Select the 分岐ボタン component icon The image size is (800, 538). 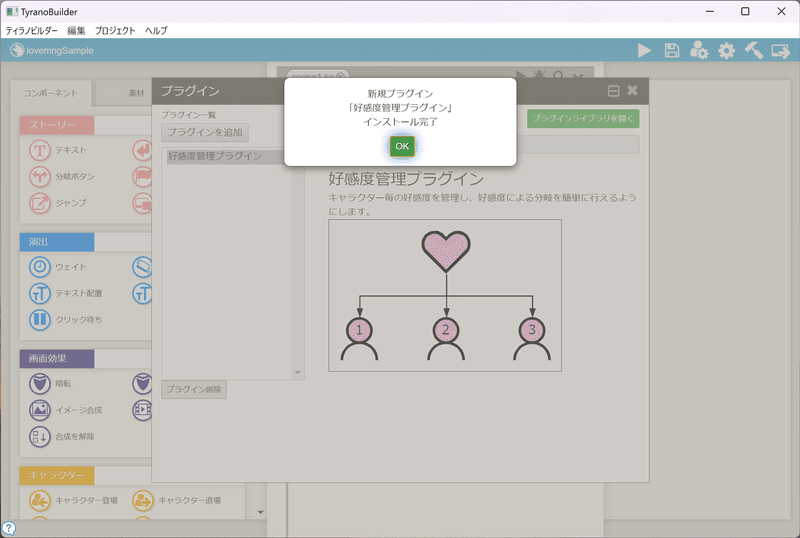[x=39, y=177]
